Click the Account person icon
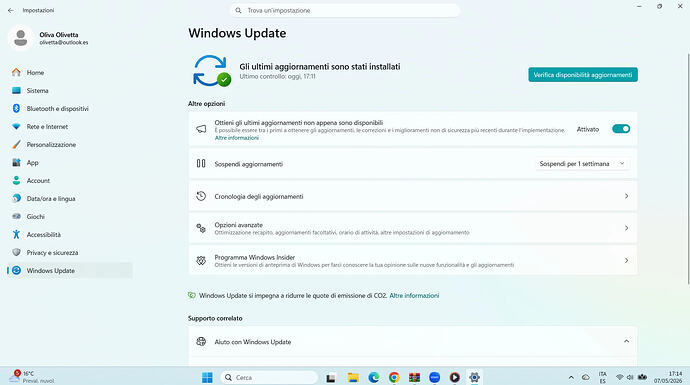The height and width of the screenshot is (385, 690). pos(16,180)
